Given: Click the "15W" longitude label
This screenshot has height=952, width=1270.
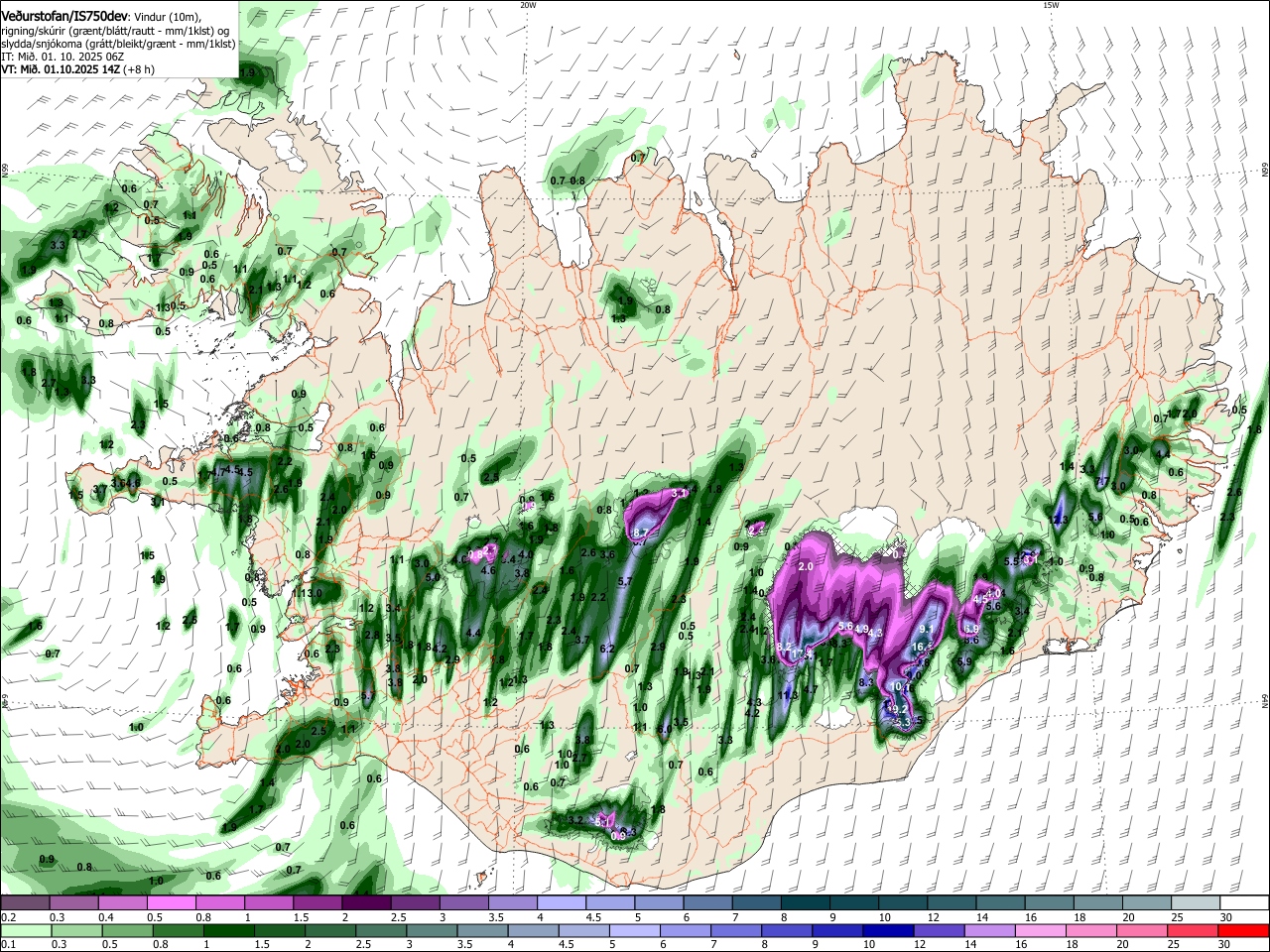Looking at the screenshot, I should pos(1051,5).
